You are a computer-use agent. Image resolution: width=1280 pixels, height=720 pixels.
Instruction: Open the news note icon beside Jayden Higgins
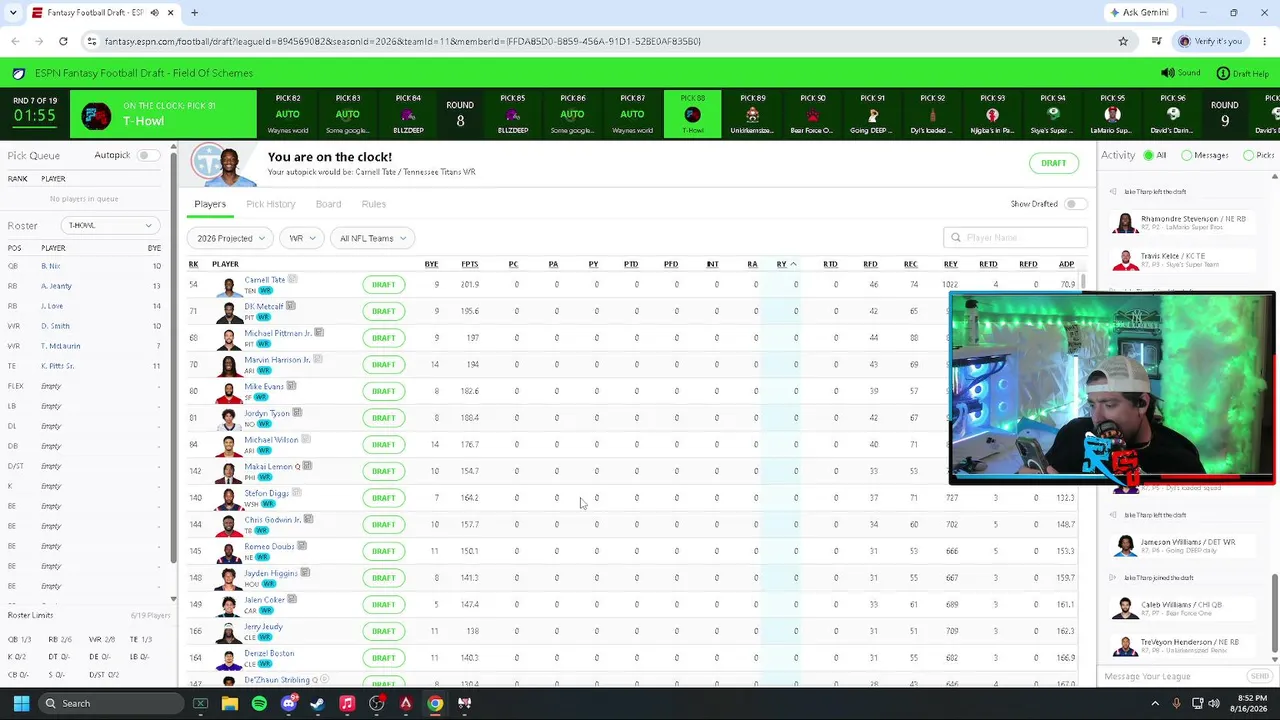coord(305,572)
